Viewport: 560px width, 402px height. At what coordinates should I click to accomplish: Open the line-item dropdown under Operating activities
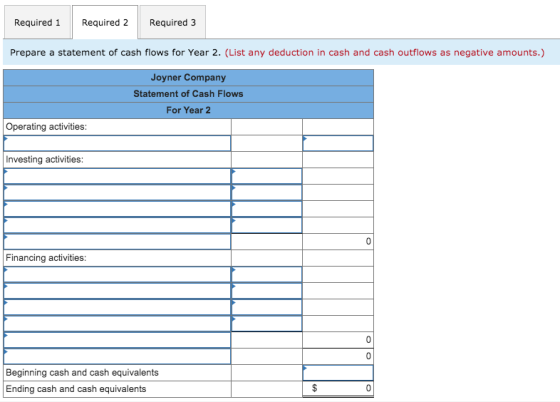pyautogui.click(x=117, y=143)
